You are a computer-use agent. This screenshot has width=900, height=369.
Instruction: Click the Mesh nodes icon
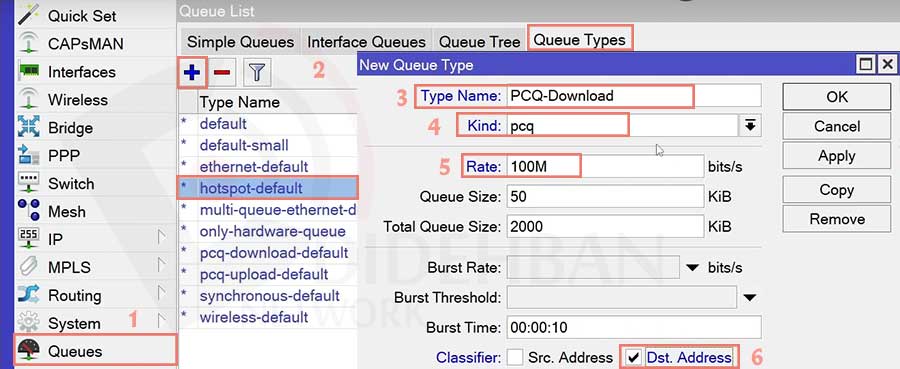pos(28,211)
